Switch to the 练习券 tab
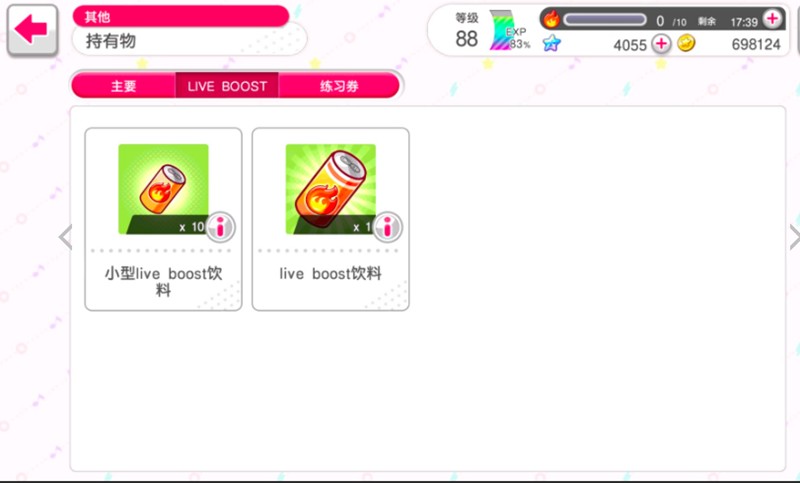This screenshot has width=800, height=483. tap(339, 85)
